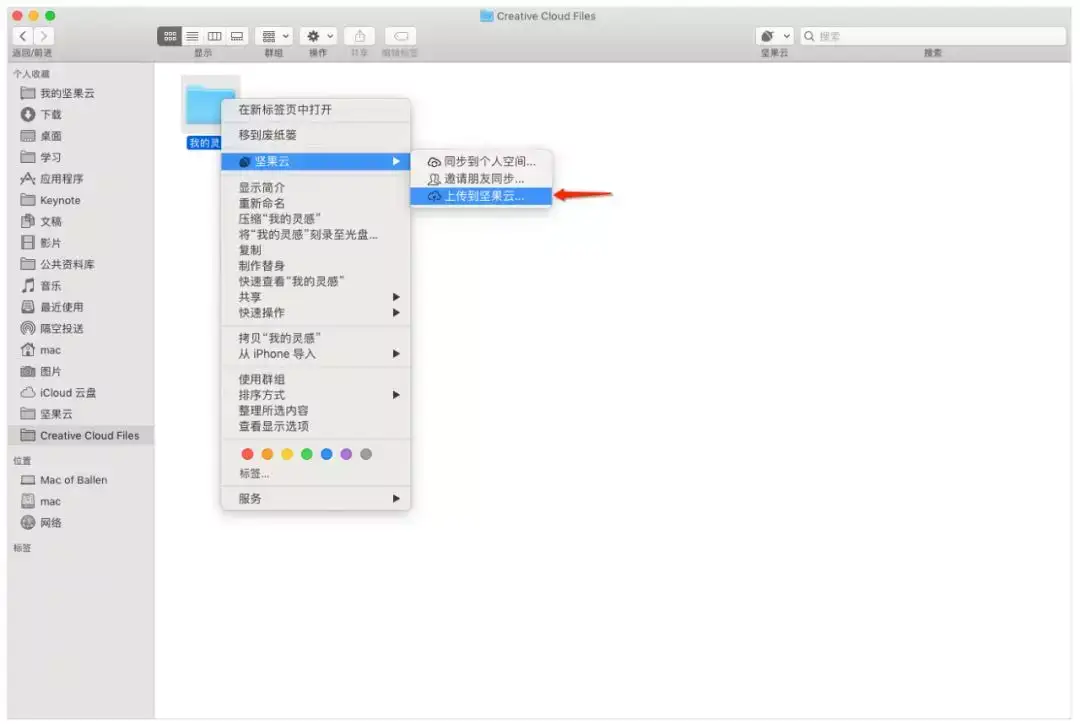Click the share toolbar button
1080x724 pixels.
coord(360,36)
